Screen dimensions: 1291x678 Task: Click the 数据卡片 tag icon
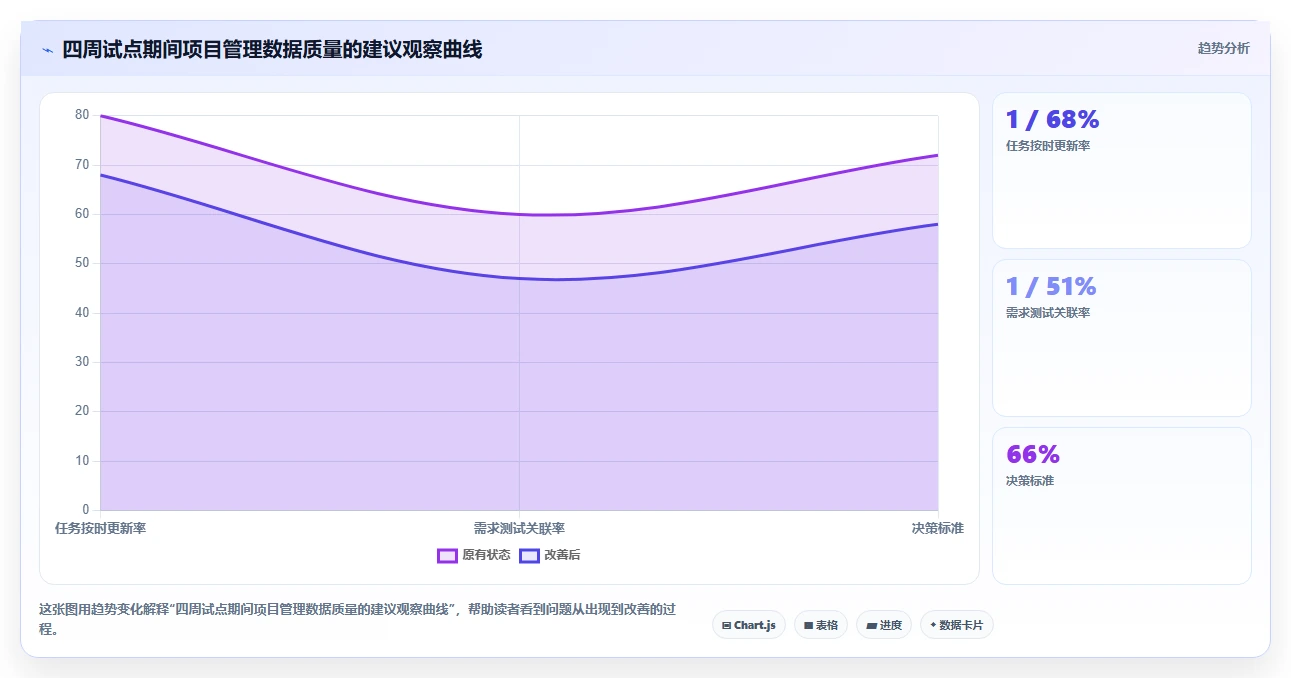click(933, 625)
